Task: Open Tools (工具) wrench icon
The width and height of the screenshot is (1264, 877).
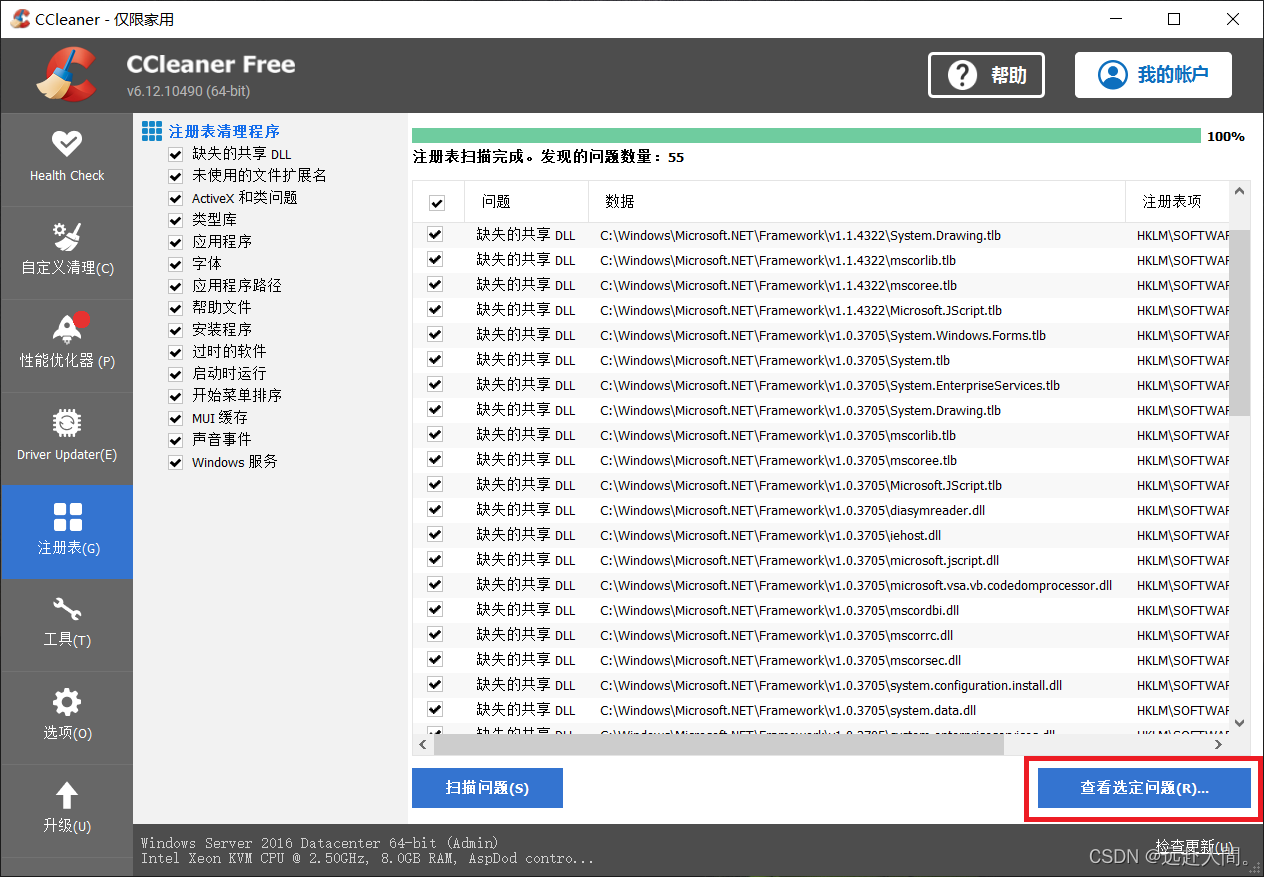Action: pos(67,609)
